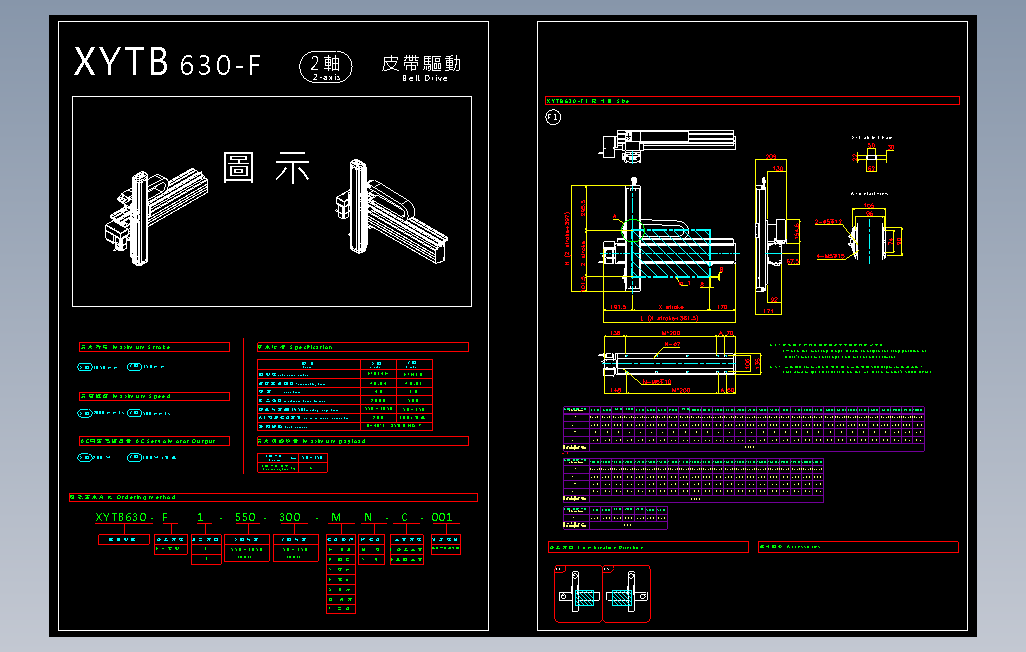The width and height of the screenshot is (1026, 652).
Task: Click the N-Φ7 hole callout
Action: (672, 344)
